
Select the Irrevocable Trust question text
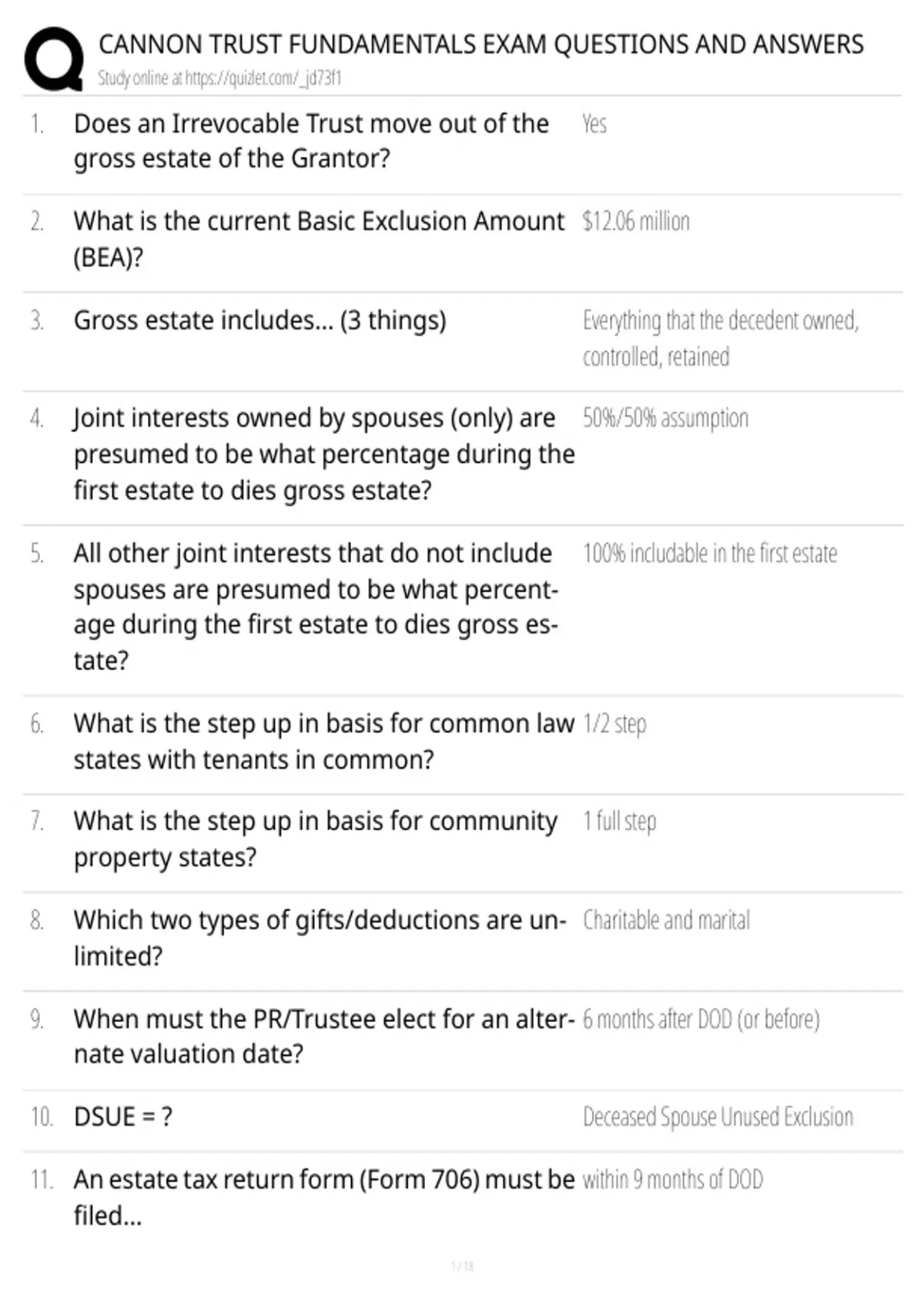click(311, 141)
